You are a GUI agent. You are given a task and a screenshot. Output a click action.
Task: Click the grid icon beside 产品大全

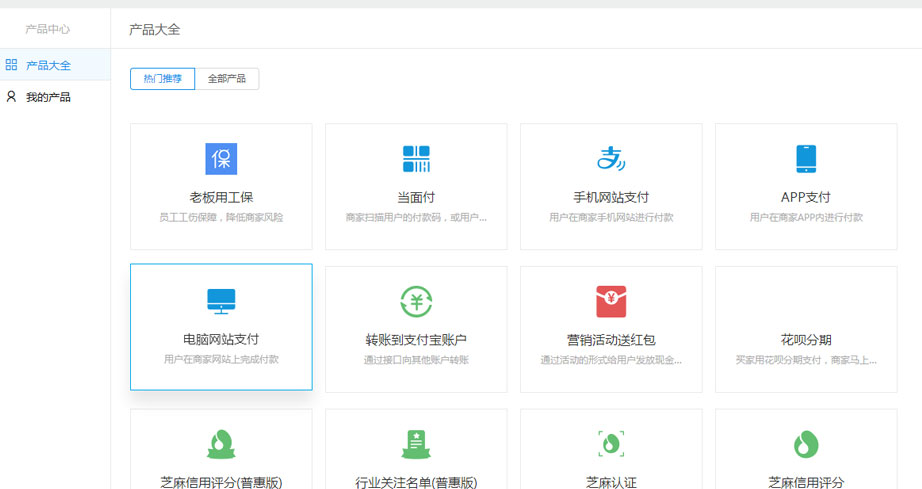[11, 65]
